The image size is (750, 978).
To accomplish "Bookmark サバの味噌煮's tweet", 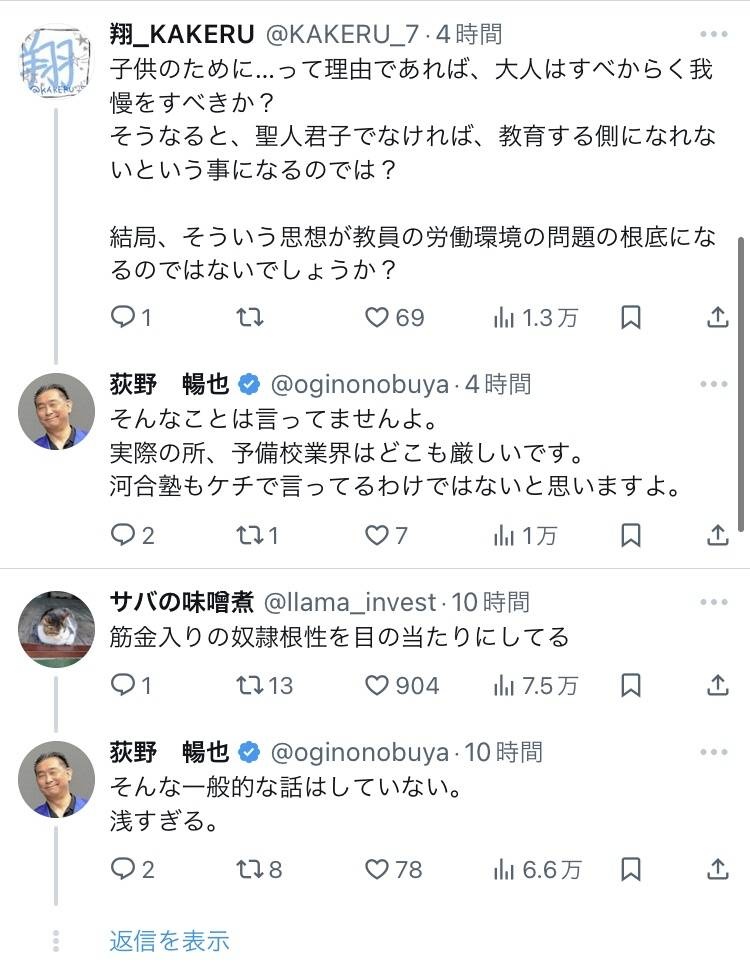I will click(631, 685).
